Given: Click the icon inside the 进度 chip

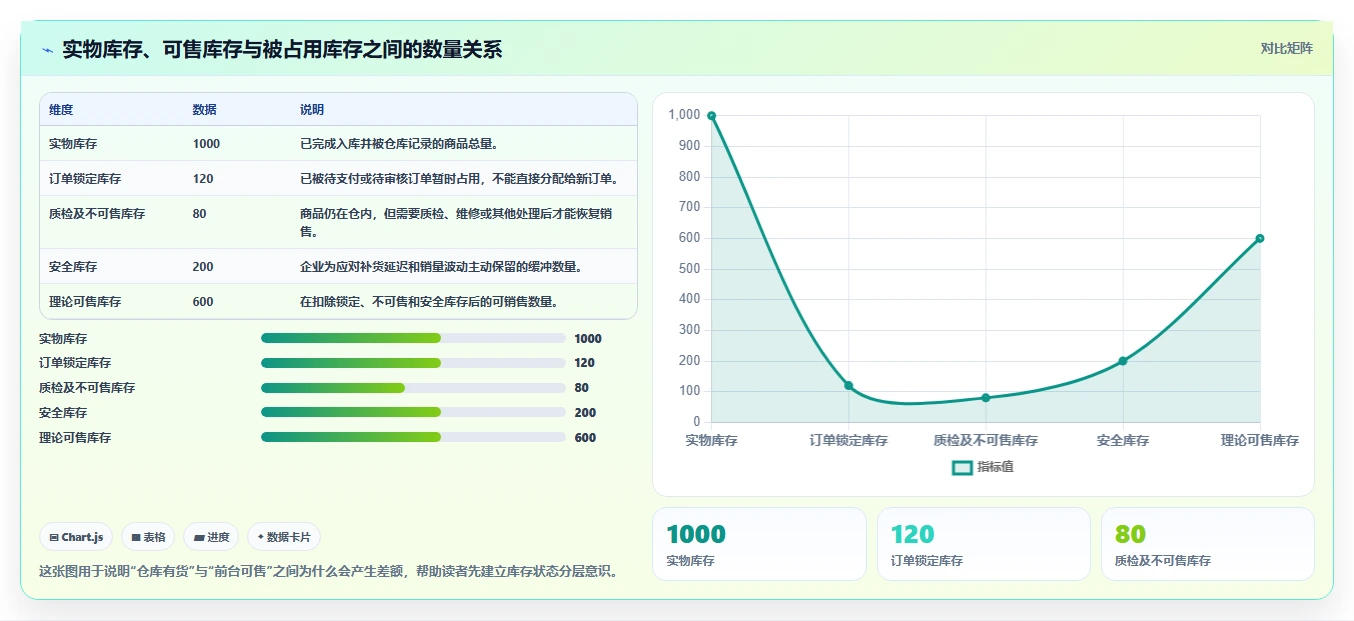Looking at the screenshot, I should [199, 537].
